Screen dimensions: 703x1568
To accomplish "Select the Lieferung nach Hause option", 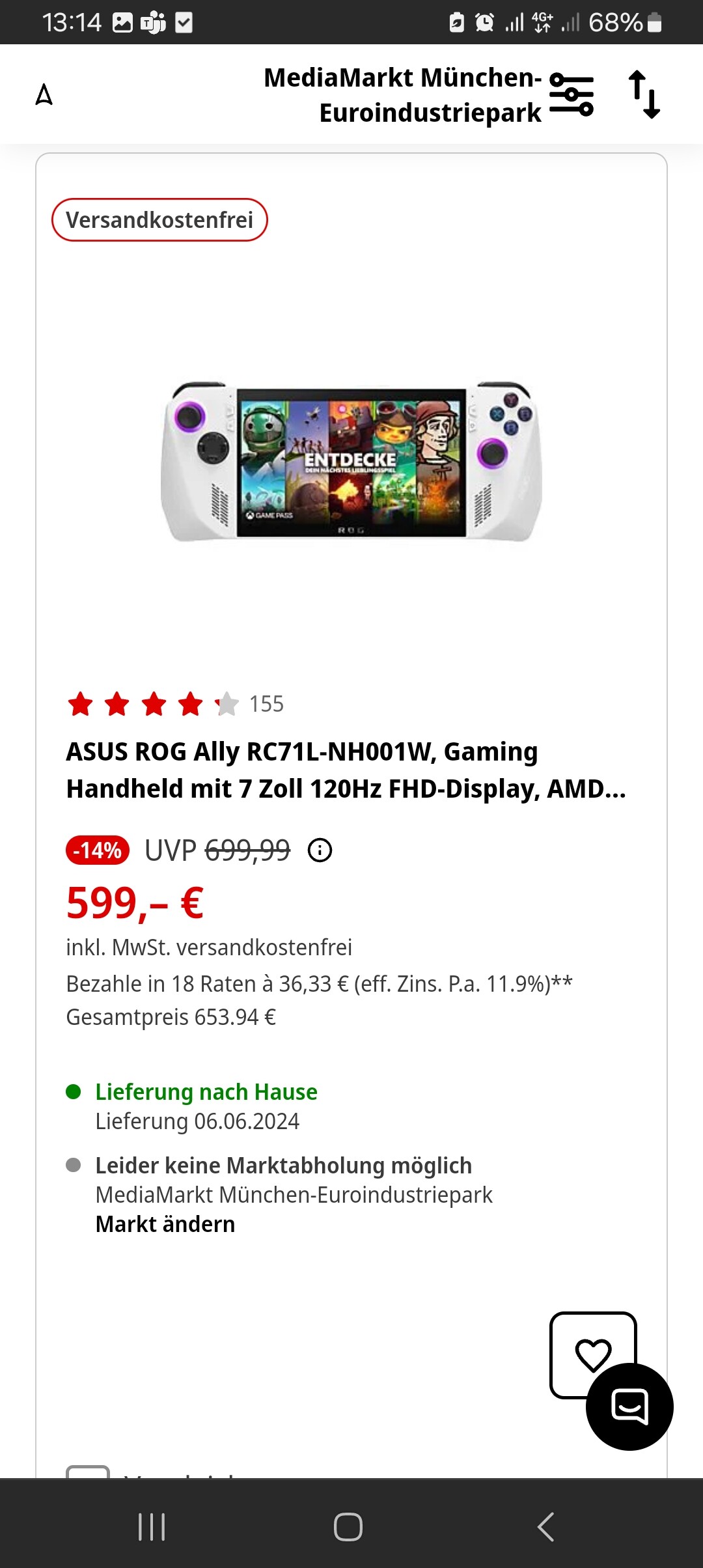I will [x=206, y=1092].
